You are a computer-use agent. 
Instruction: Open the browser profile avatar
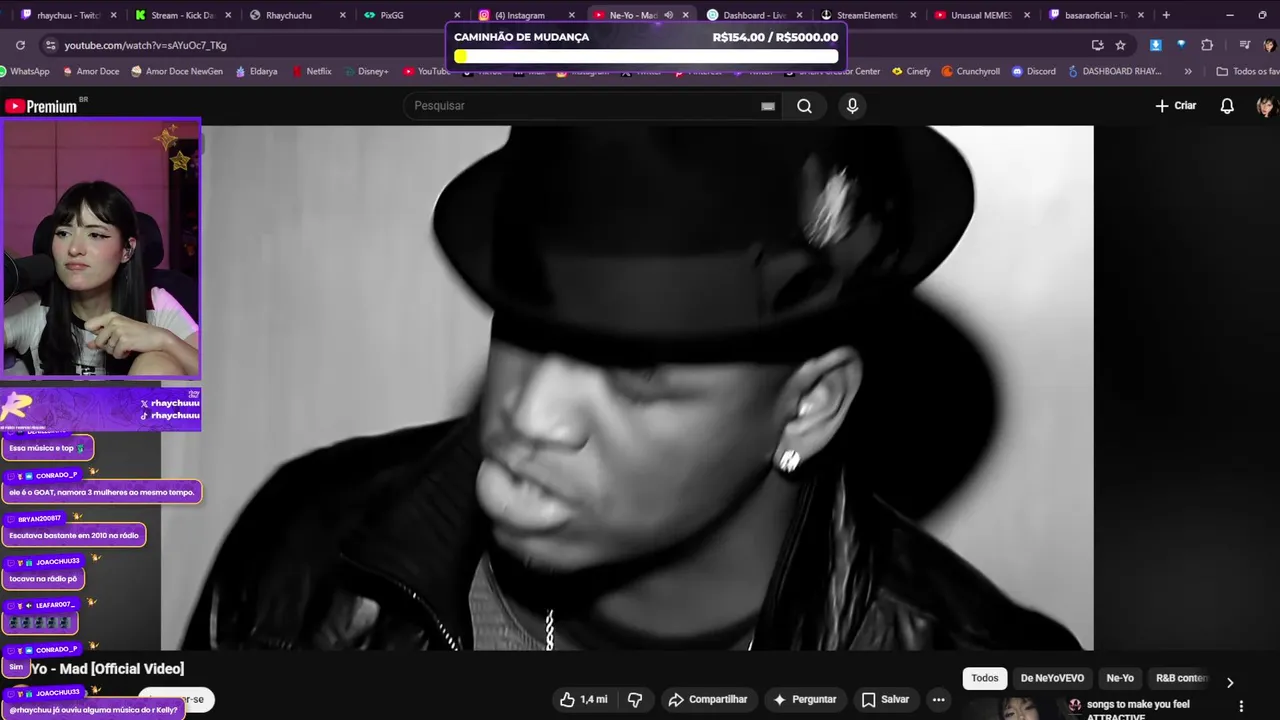coord(1269,45)
